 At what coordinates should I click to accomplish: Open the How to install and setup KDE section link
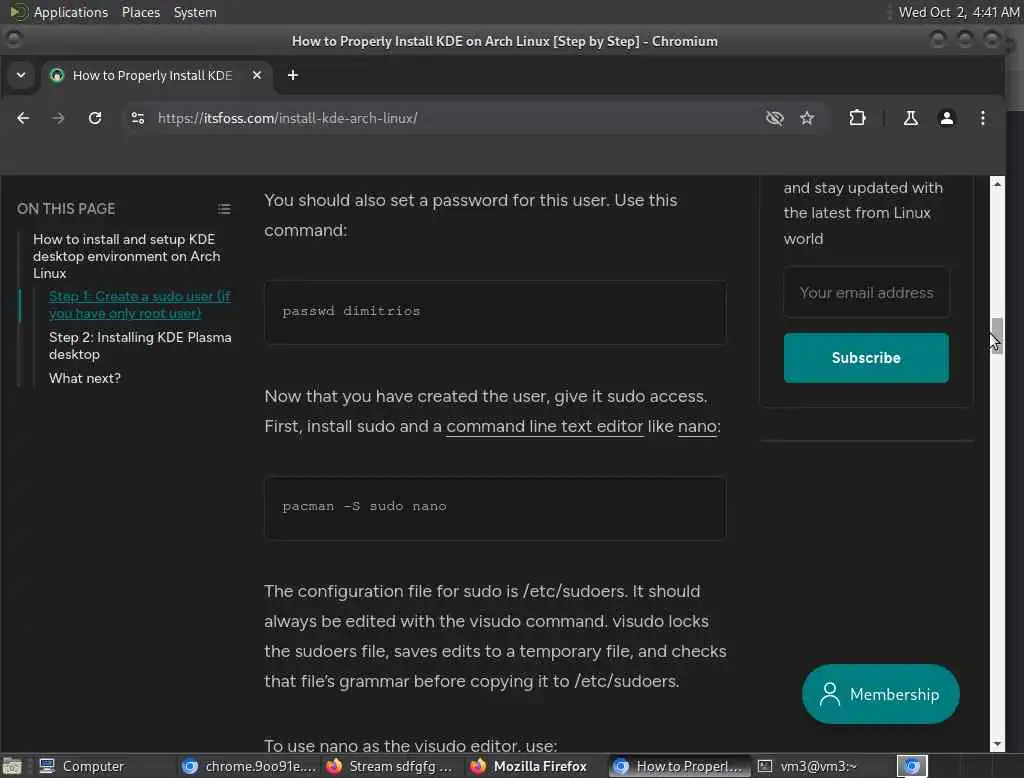(x=127, y=256)
